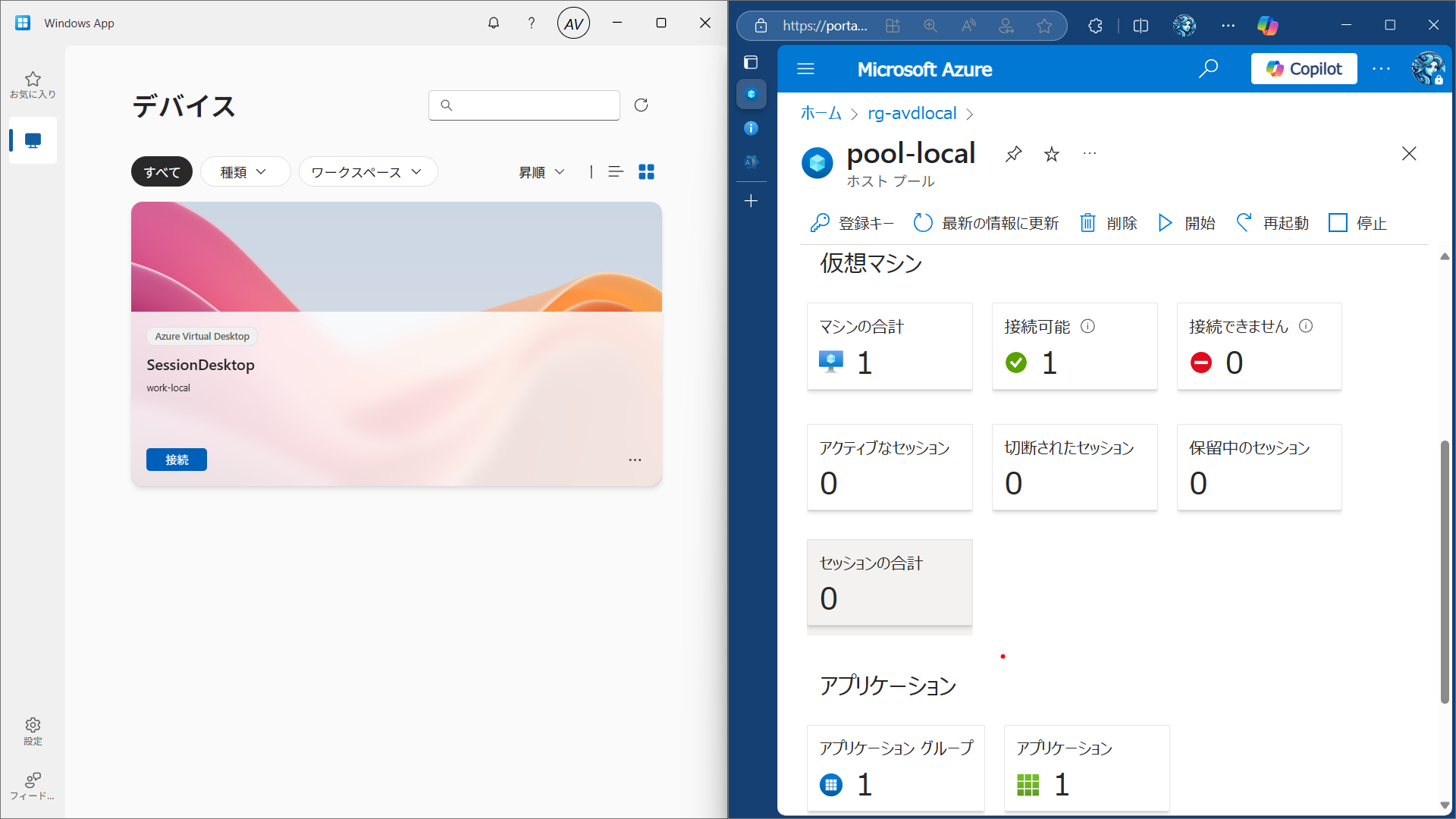Click the refresh devices icon
The height and width of the screenshot is (819, 1456).
point(641,105)
